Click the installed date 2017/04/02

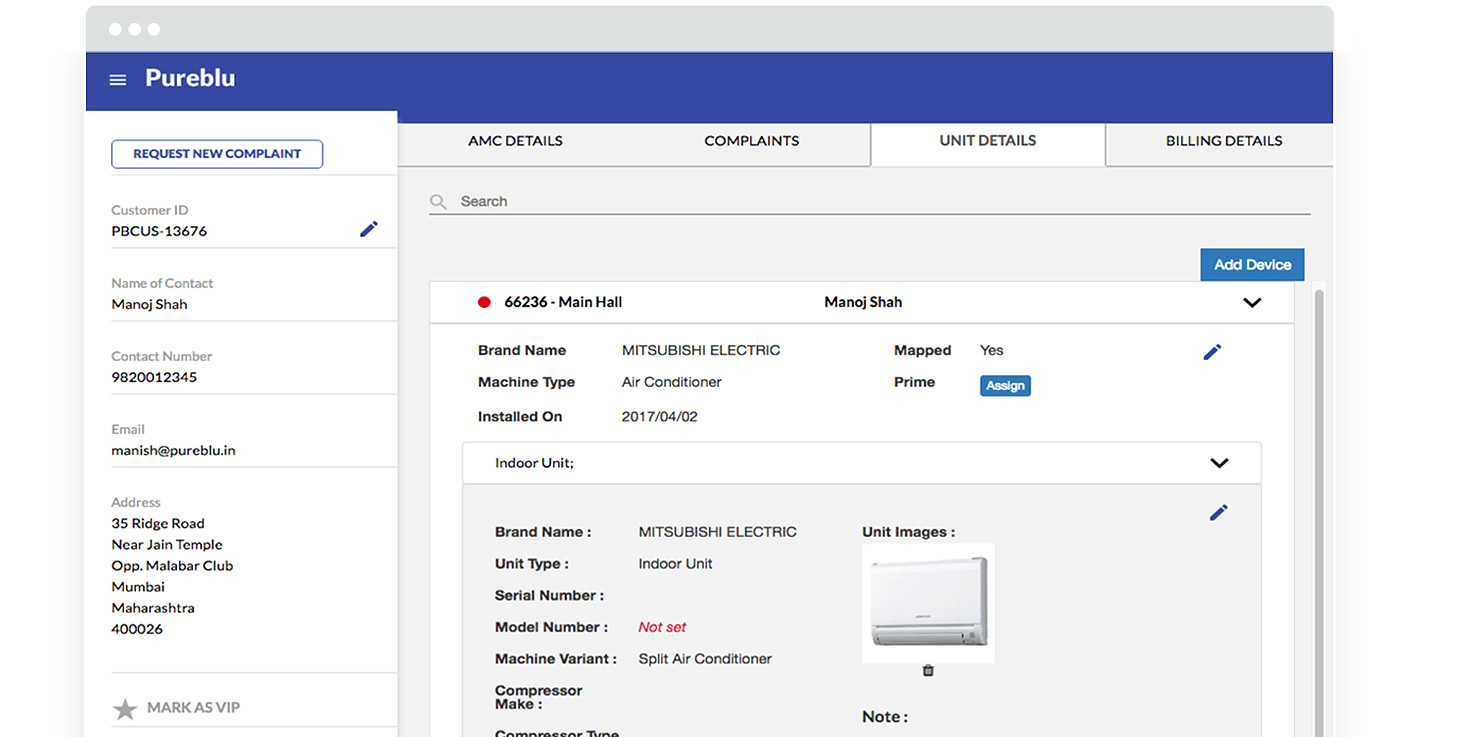pos(659,417)
